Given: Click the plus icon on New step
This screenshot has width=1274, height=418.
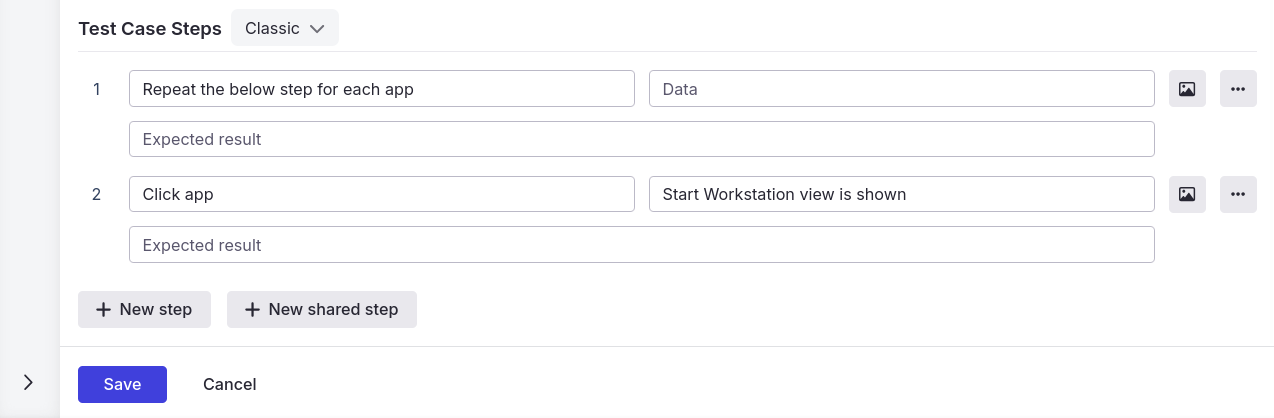Looking at the screenshot, I should click(x=103, y=310).
